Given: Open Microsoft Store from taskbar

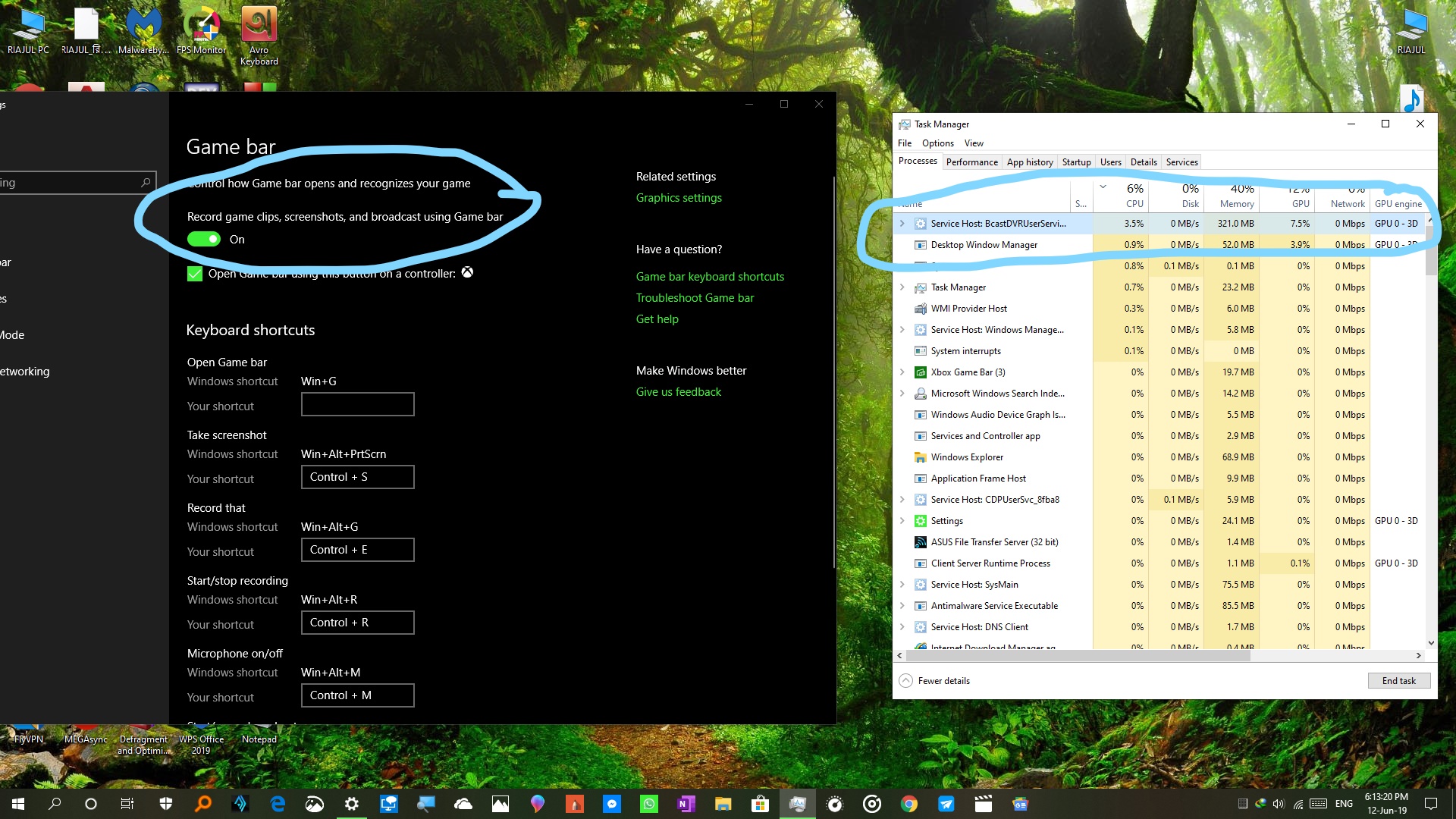Looking at the screenshot, I should click(x=760, y=804).
